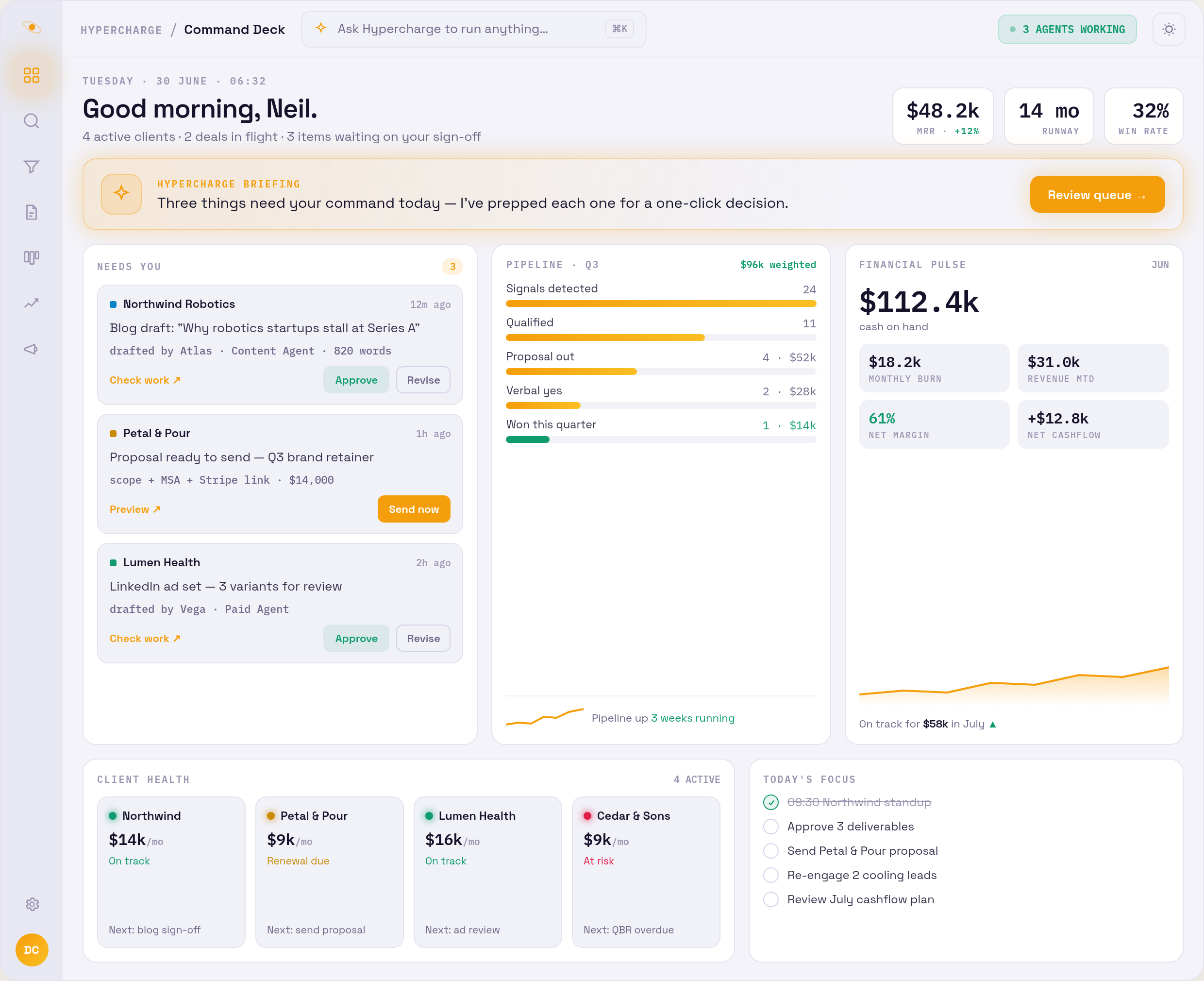Open the dashboard grid icon in sidebar
The image size is (1204, 981).
(x=32, y=75)
